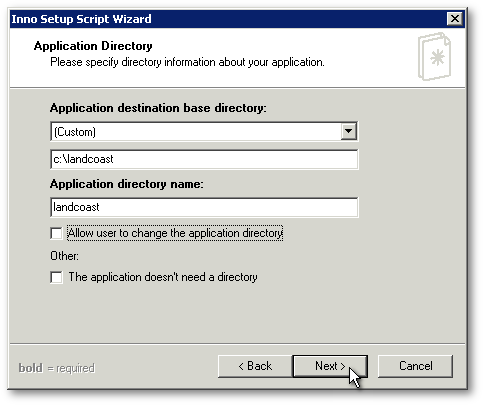Expand the base directory dropdown arrow
The height and width of the screenshot is (405, 483).
348,131
